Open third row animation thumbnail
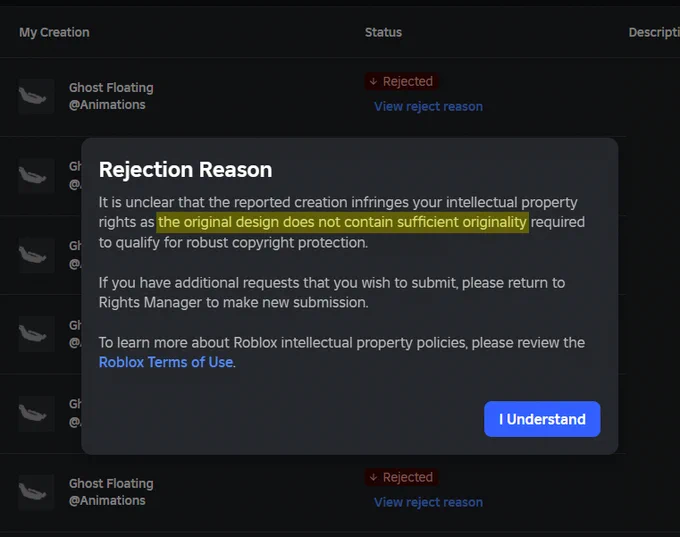Screen dimensions: 680x537 [x=36, y=255]
